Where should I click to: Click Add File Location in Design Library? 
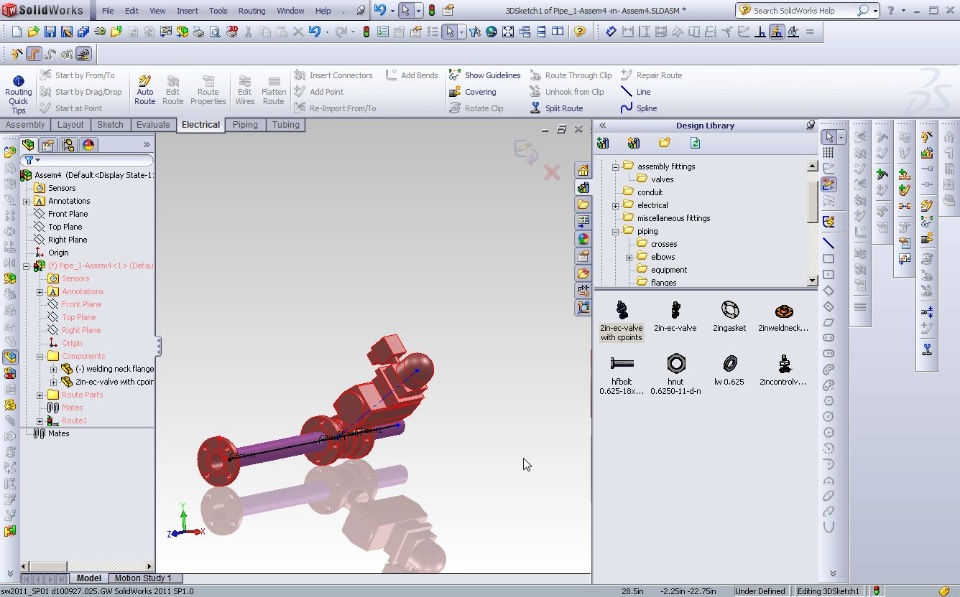click(x=634, y=143)
